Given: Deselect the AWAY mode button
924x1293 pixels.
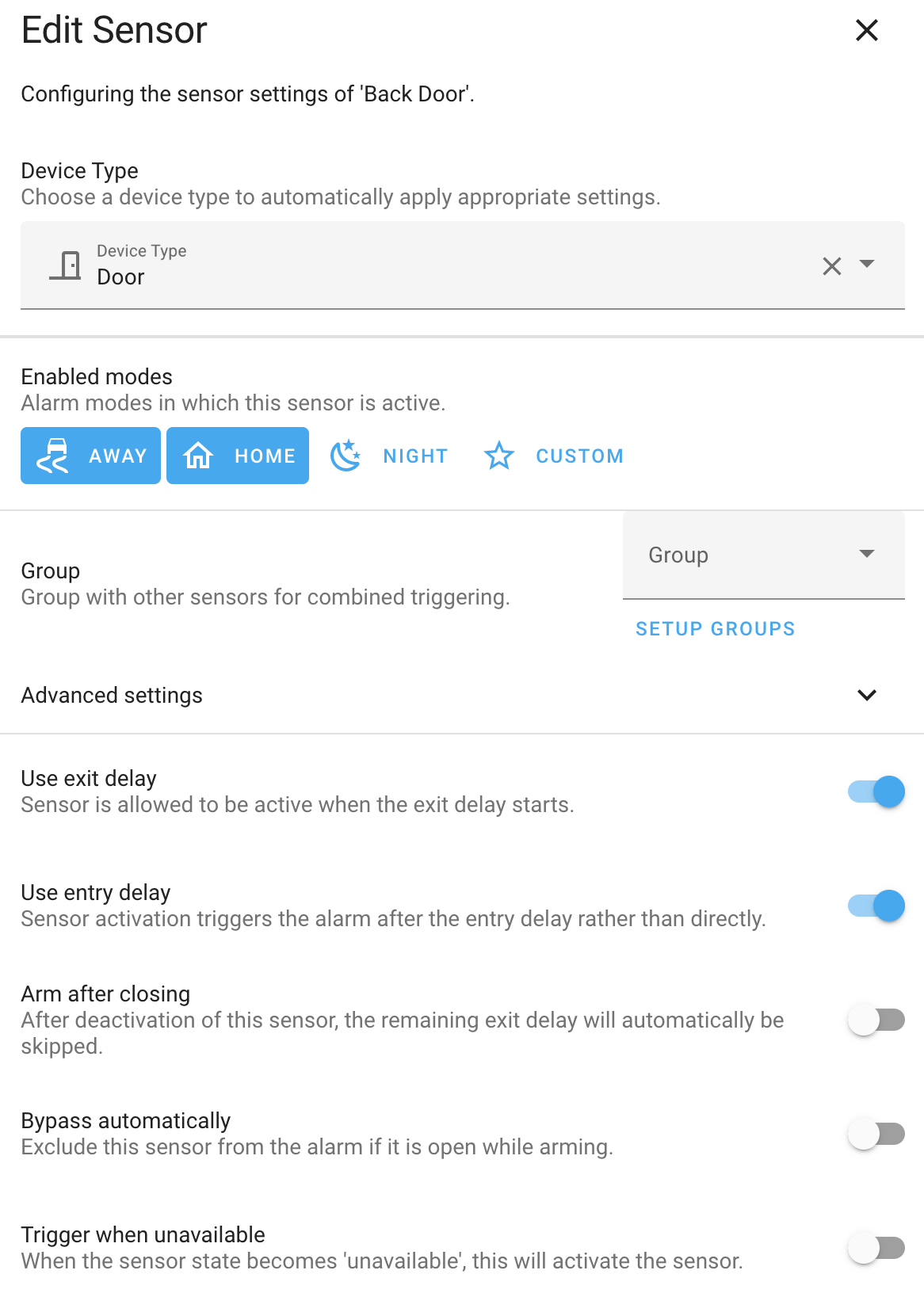Looking at the screenshot, I should click(90, 456).
